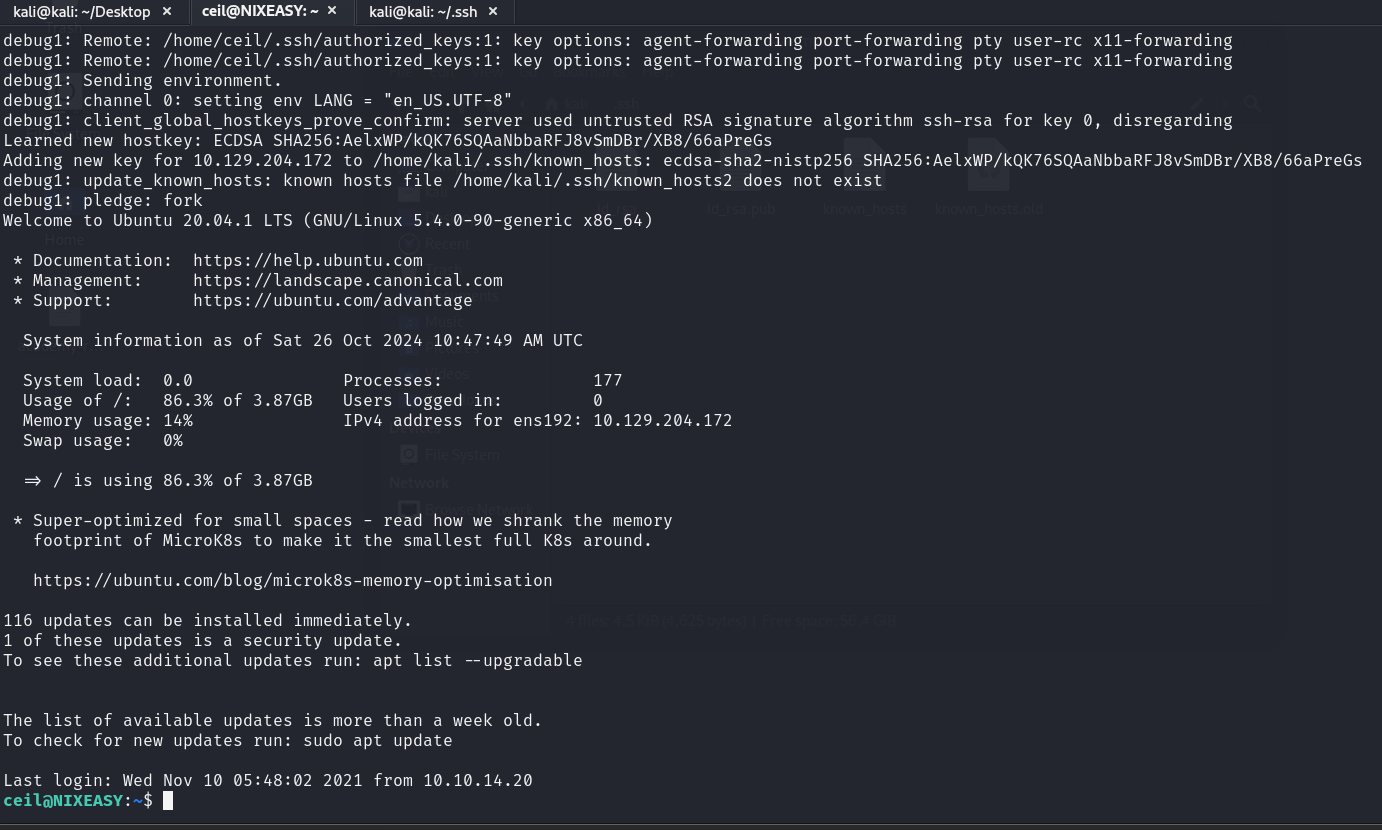
Task: Switch to the kali@kali: ~/.ssh terminal tab
Action: click(423, 12)
